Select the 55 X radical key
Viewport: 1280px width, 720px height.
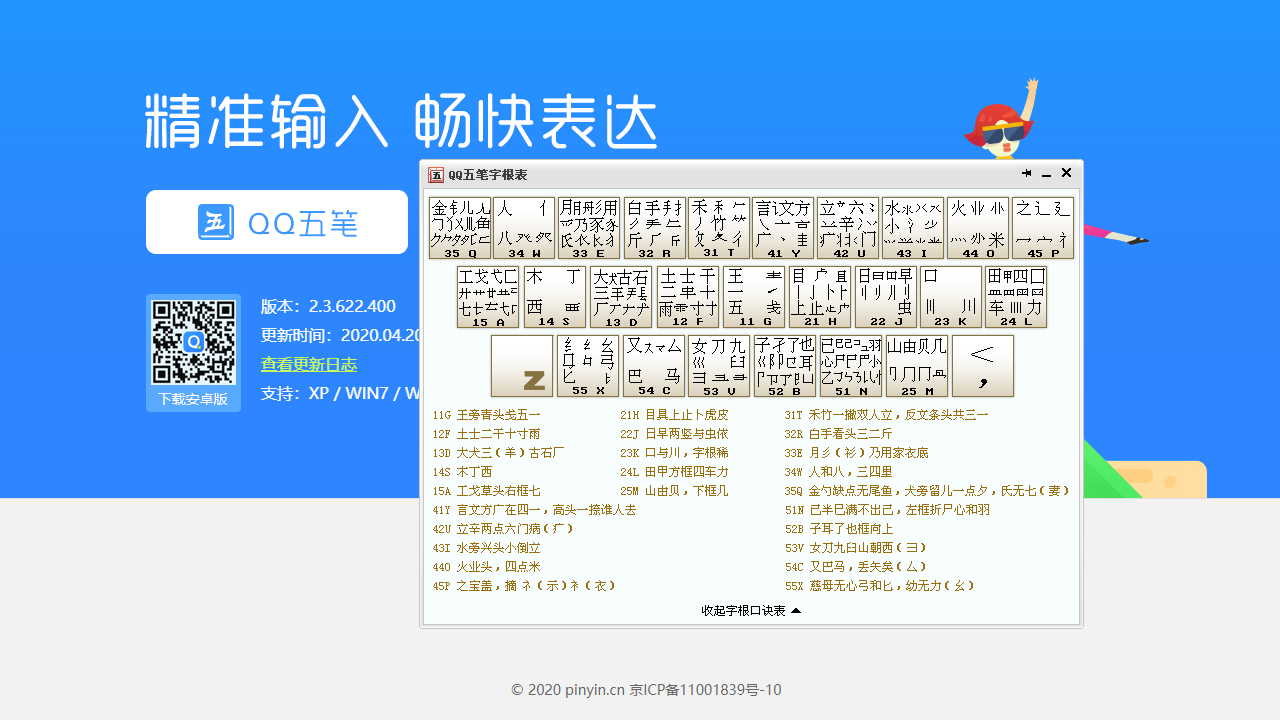[588, 366]
